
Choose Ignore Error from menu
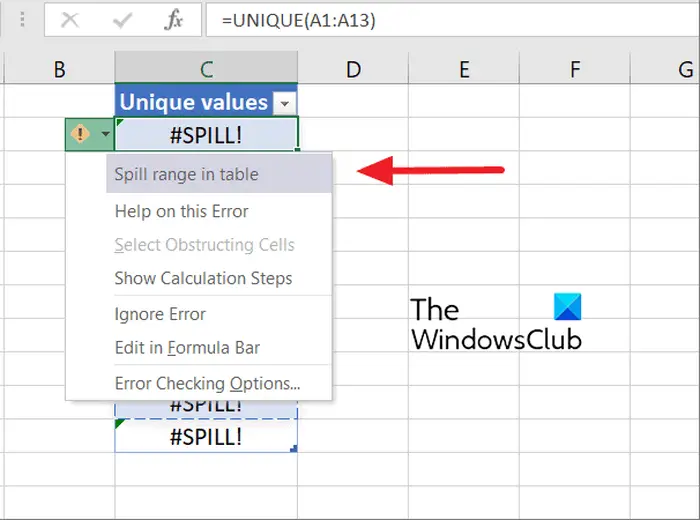click(160, 314)
